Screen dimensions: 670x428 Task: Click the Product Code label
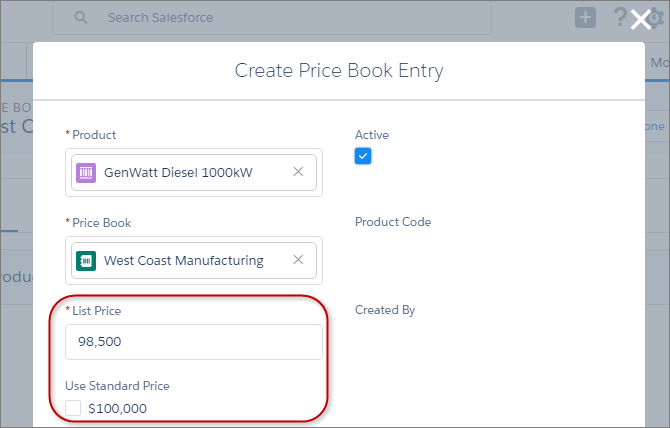(x=393, y=222)
